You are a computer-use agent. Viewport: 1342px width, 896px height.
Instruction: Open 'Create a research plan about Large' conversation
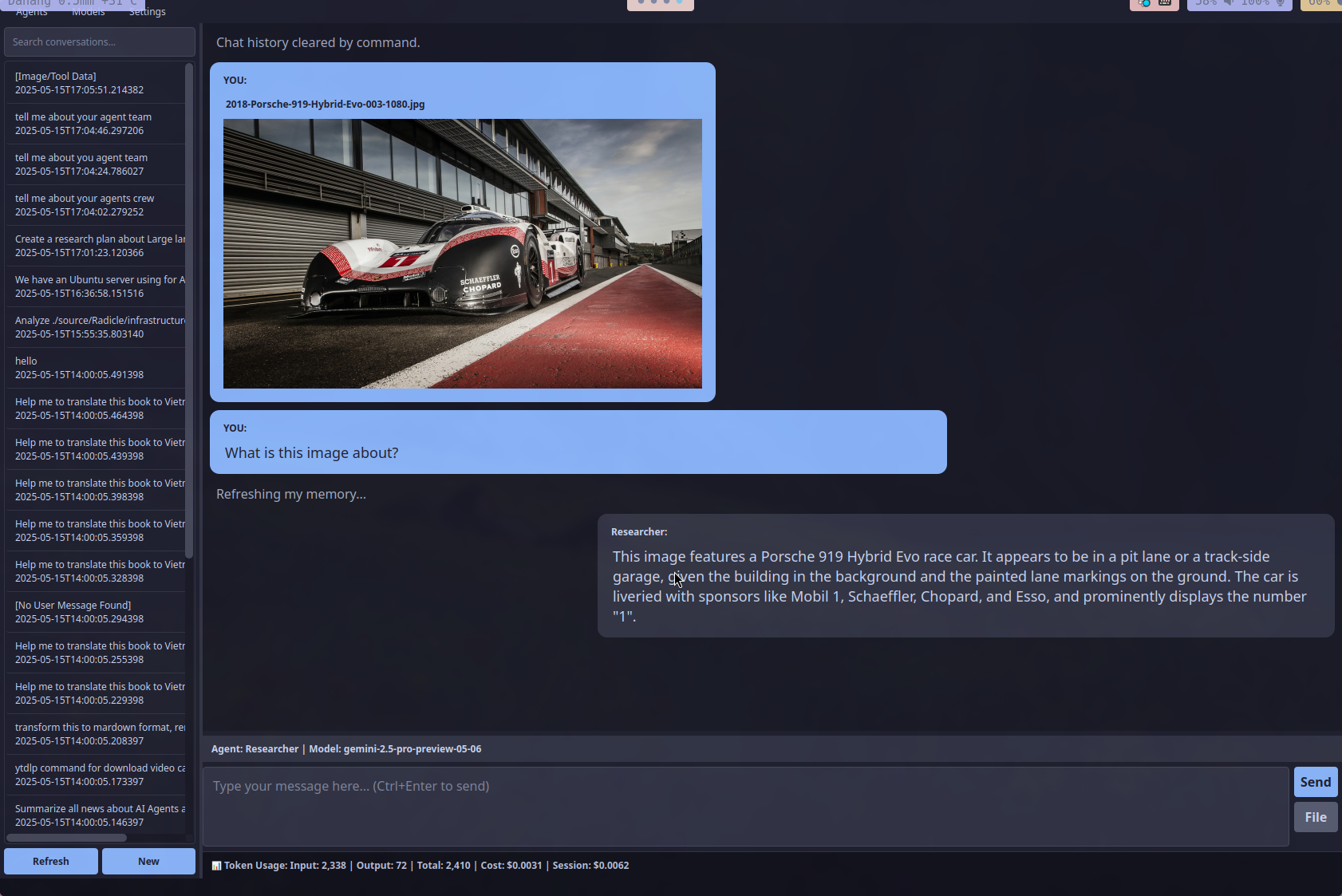tap(96, 246)
